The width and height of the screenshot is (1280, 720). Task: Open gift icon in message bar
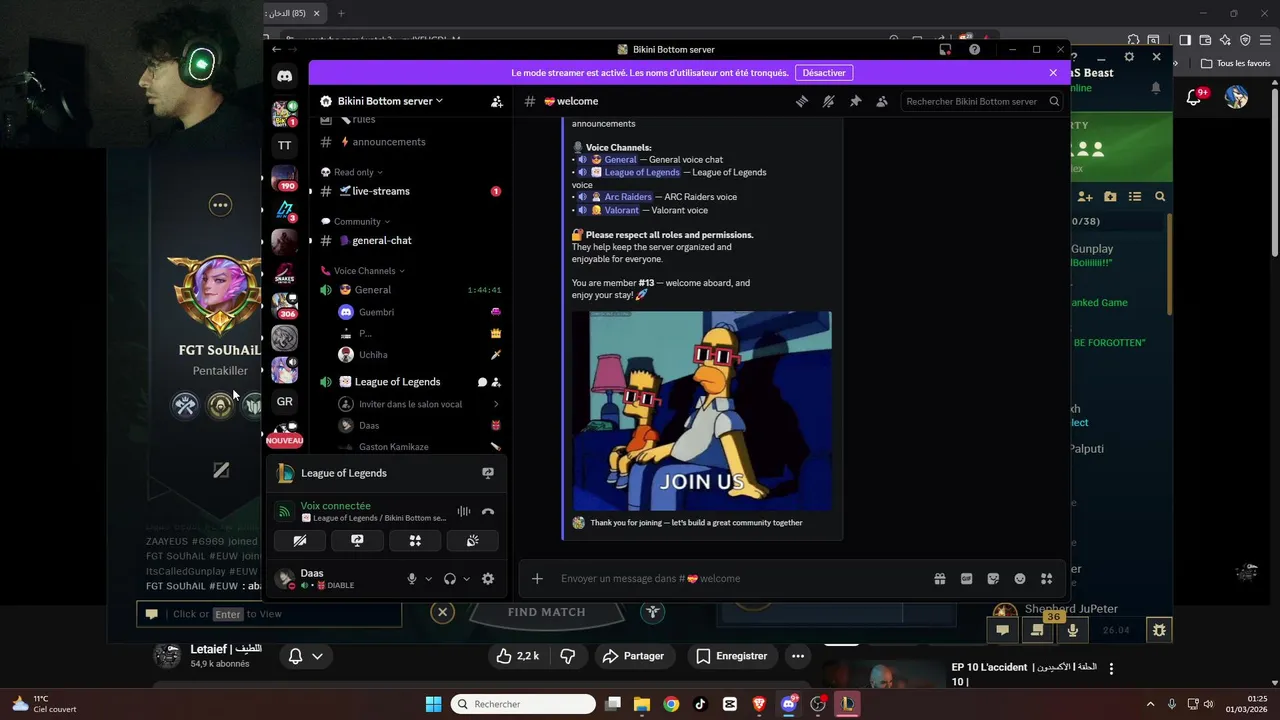pos(940,578)
